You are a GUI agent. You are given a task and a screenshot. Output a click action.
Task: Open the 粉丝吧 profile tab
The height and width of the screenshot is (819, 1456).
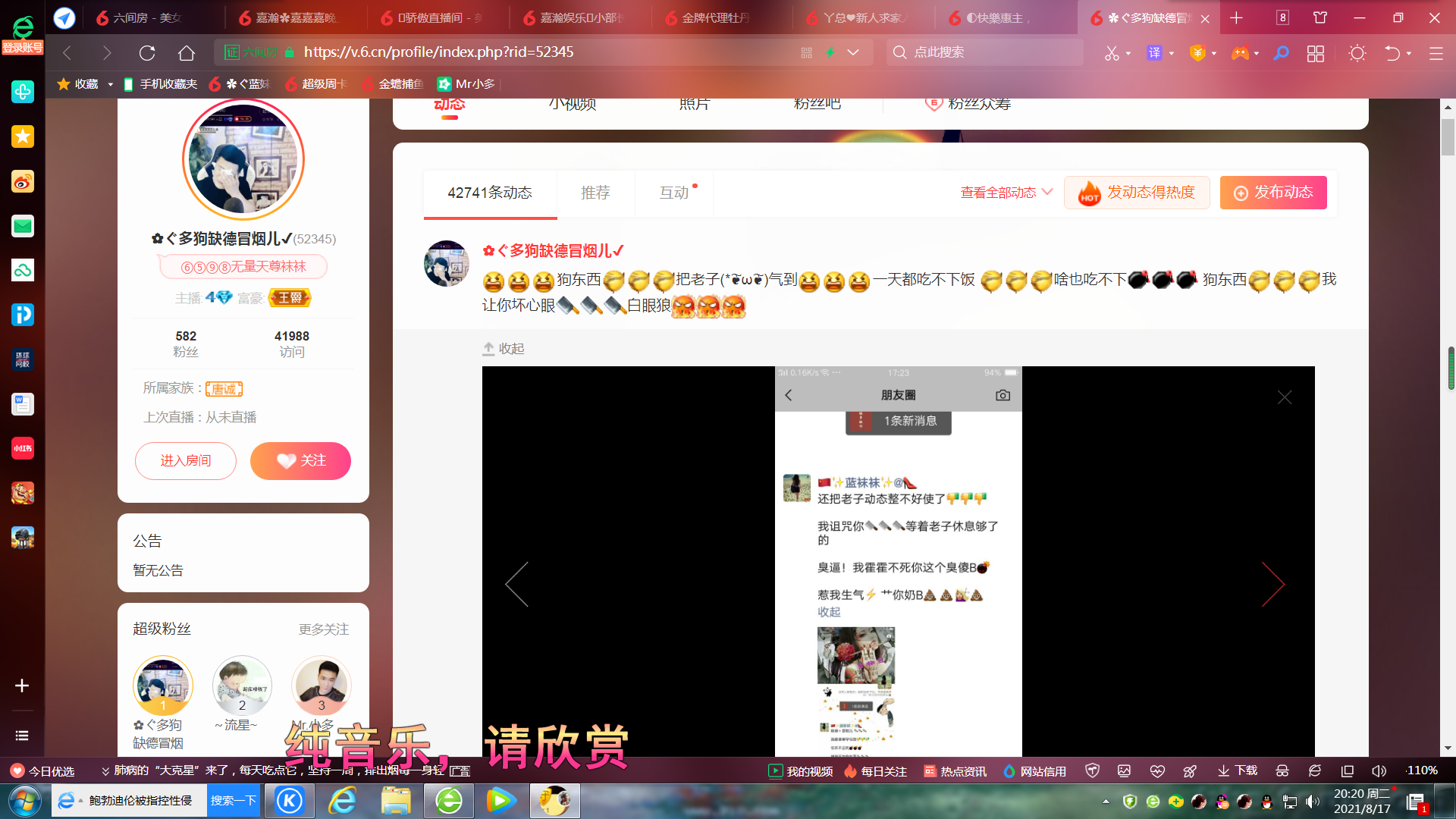(x=817, y=105)
